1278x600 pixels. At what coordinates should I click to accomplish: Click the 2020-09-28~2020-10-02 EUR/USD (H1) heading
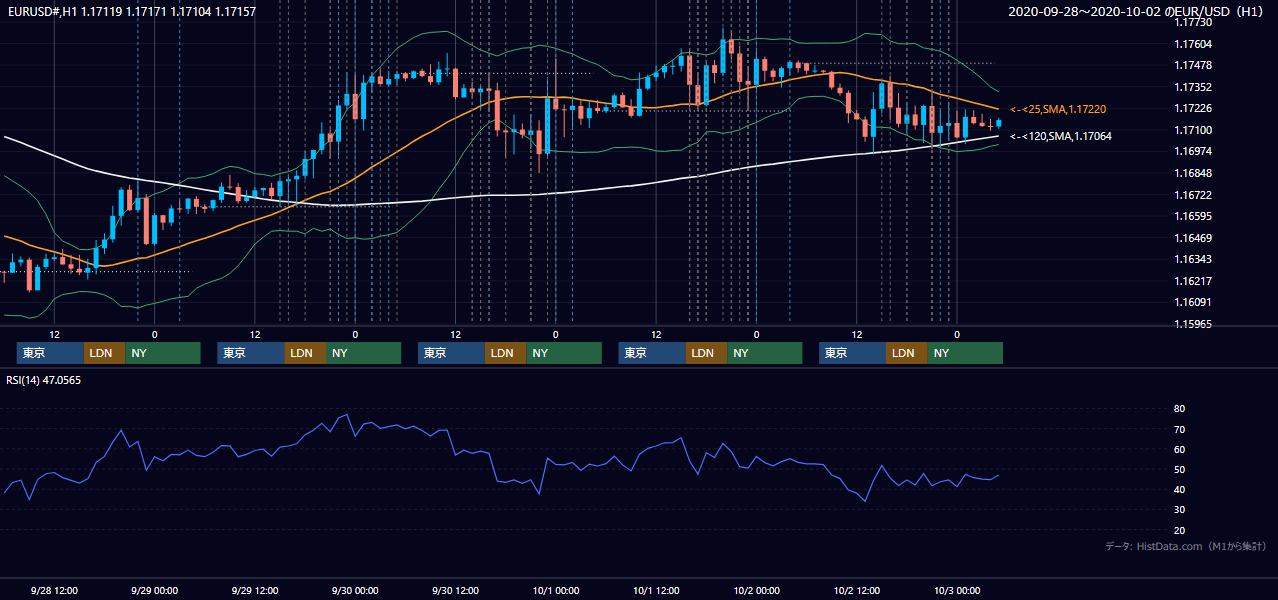(x=1138, y=12)
